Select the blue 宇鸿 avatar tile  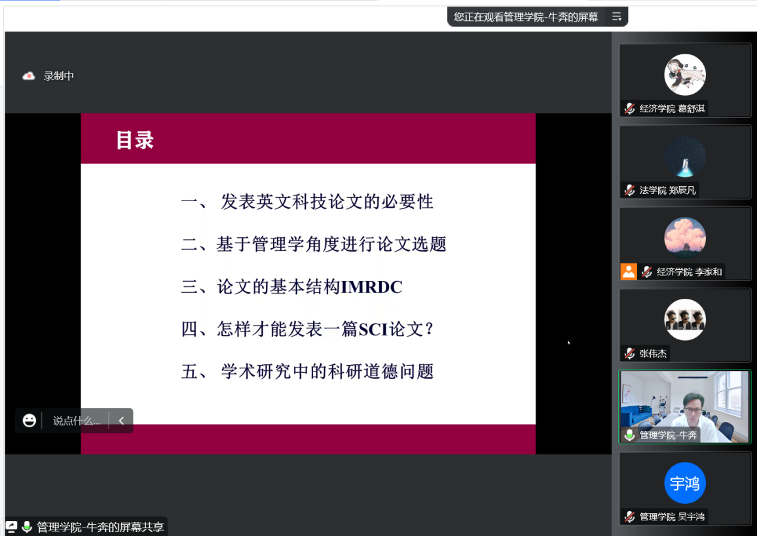click(685, 483)
